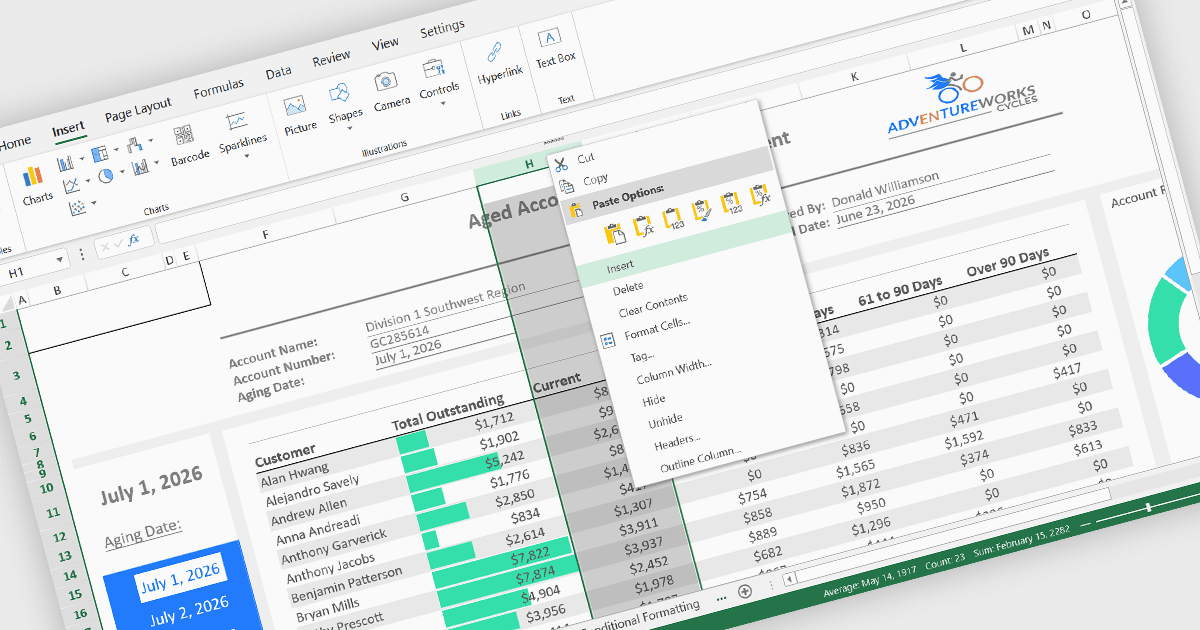Open the Sparklines menu

point(241,132)
